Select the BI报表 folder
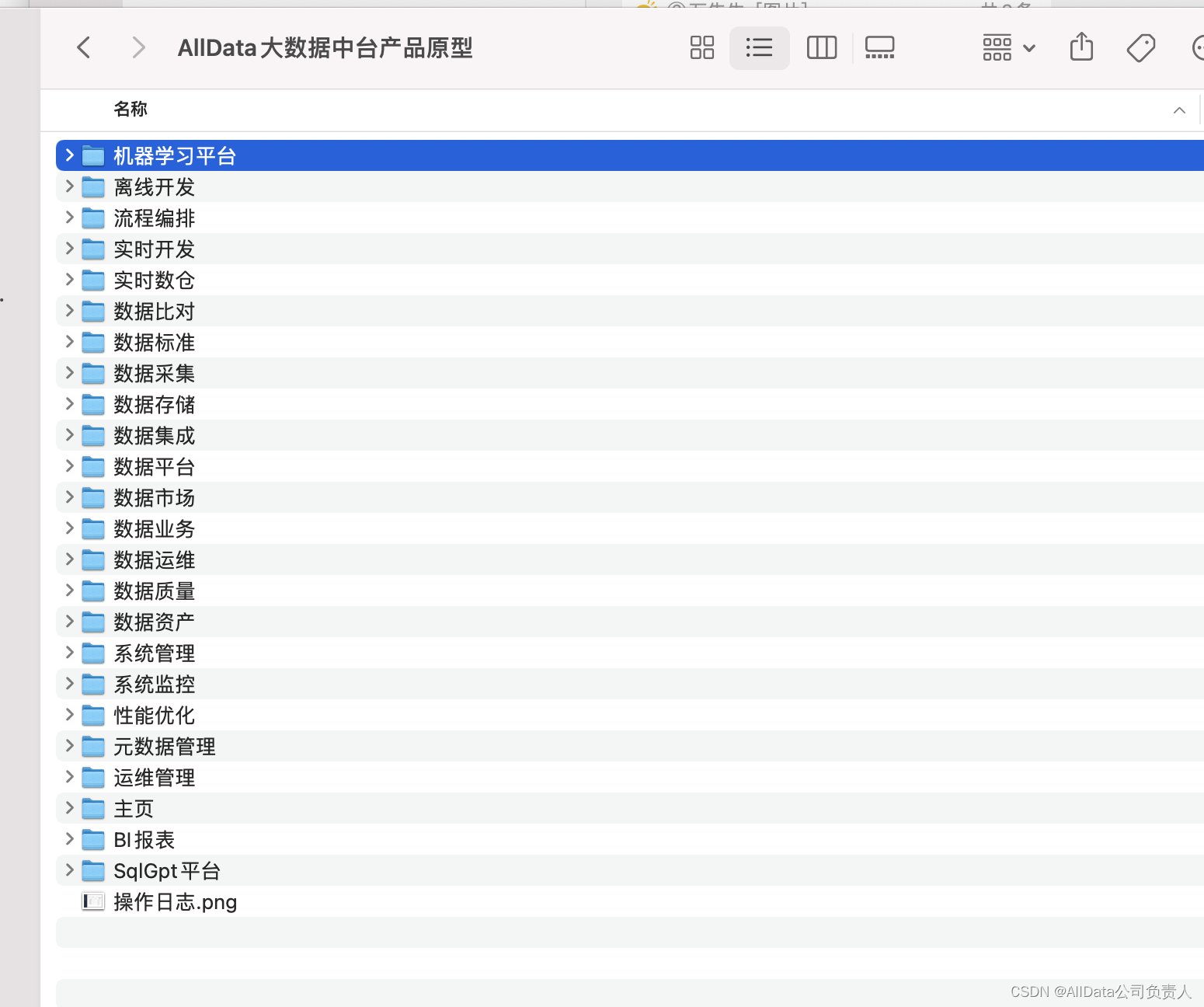Screen dimensions: 1204x1007 coord(144,840)
